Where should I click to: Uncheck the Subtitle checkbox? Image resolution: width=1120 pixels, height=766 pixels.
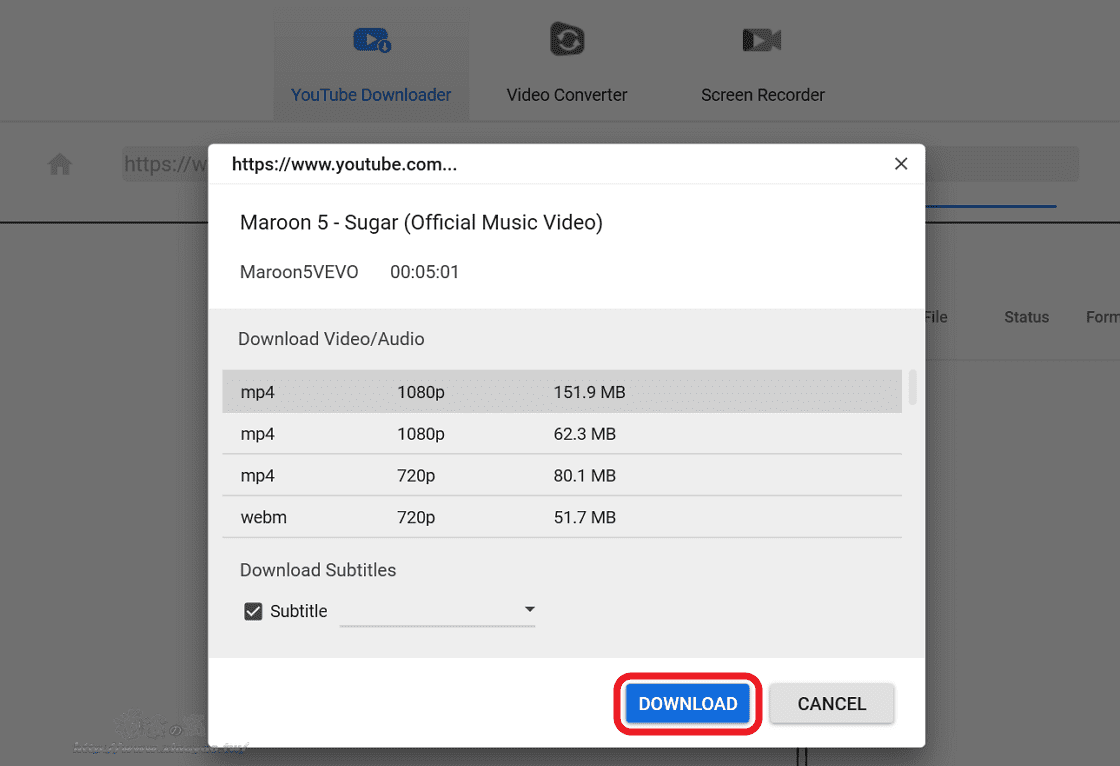coord(253,612)
